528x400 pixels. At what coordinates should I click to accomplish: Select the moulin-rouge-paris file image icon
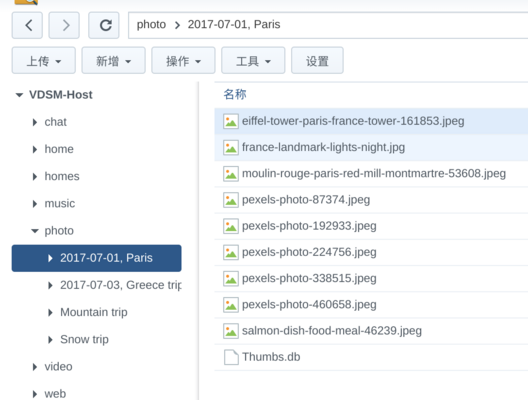point(231,174)
